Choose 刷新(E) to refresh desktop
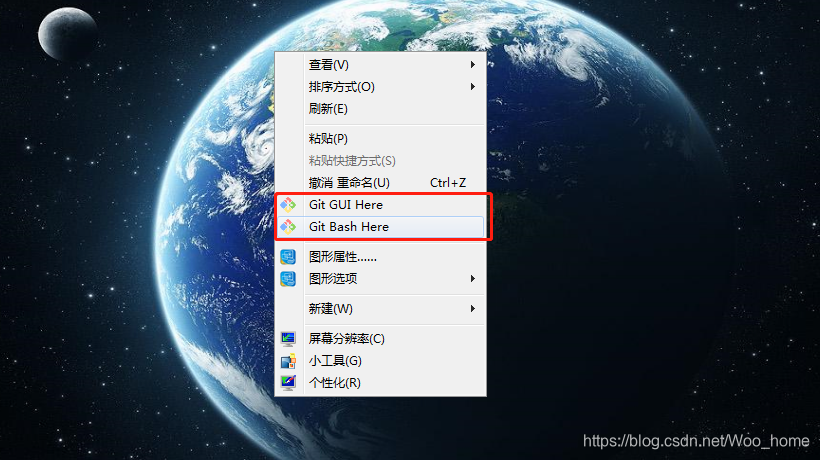The width and height of the screenshot is (820, 460). tap(380, 109)
